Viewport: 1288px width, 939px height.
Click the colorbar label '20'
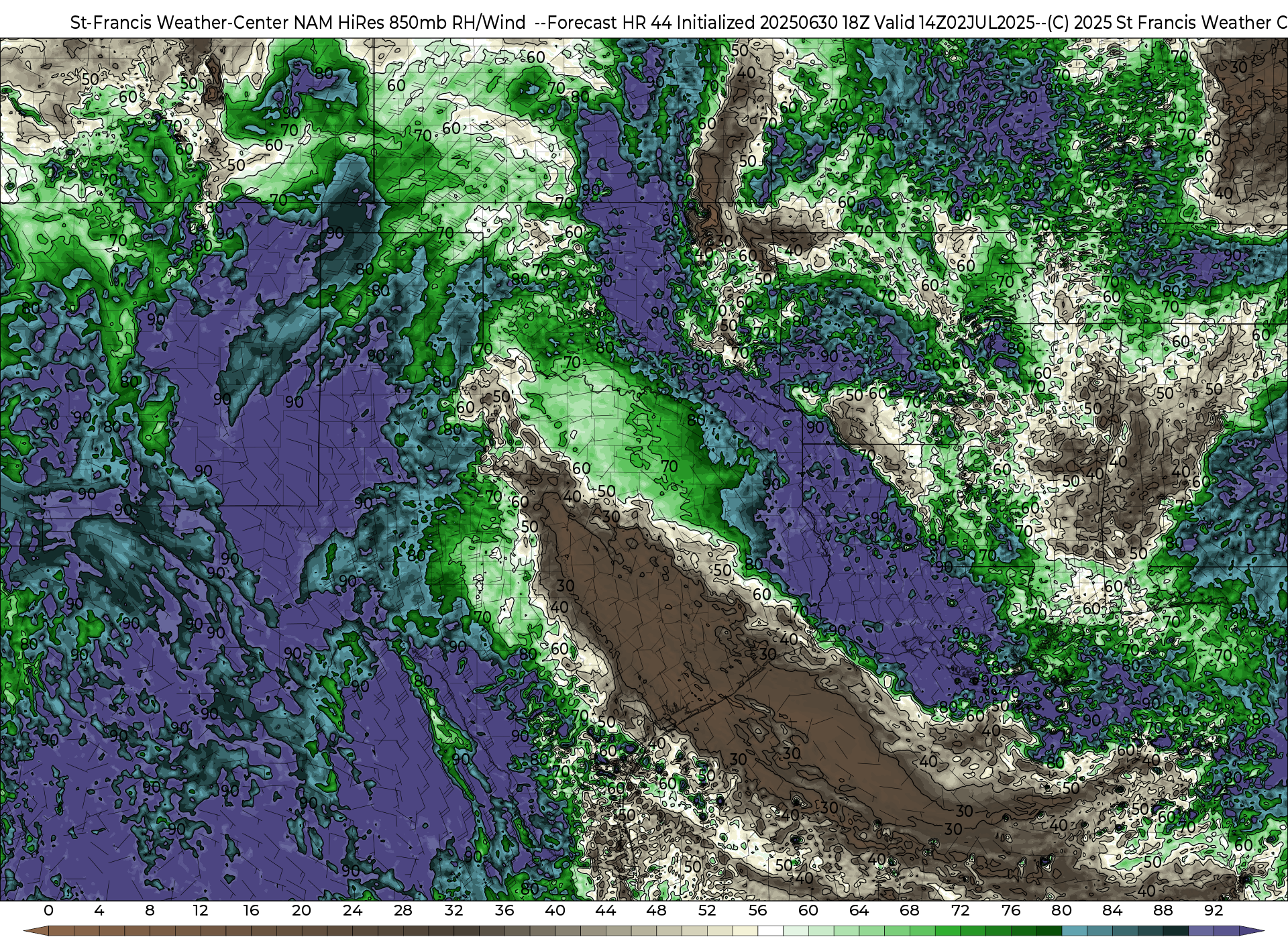(302, 911)
